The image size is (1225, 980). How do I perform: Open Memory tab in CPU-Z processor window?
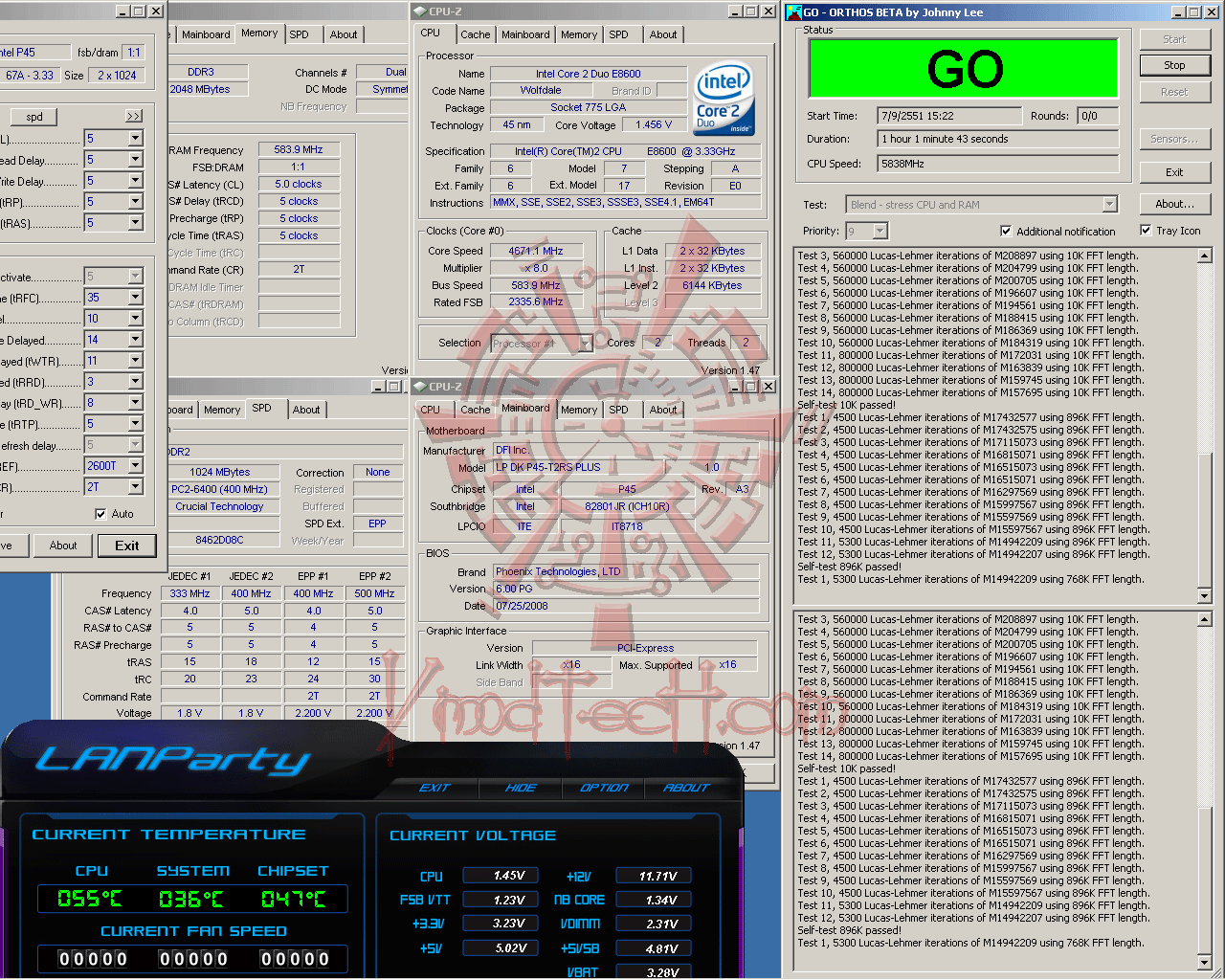(579, 34)
